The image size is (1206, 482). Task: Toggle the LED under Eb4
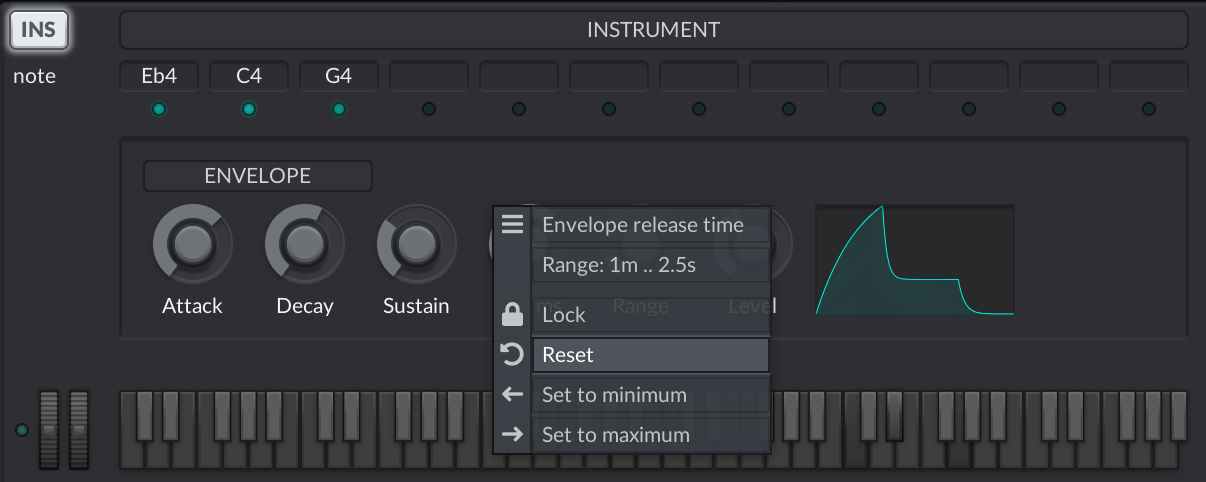tap(159, 109)
